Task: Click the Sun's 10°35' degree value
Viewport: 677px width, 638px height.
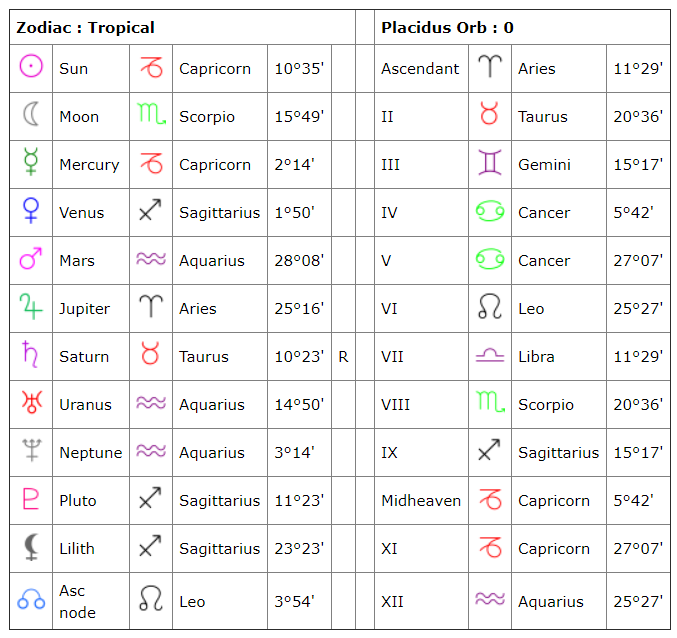Action: 299,68
